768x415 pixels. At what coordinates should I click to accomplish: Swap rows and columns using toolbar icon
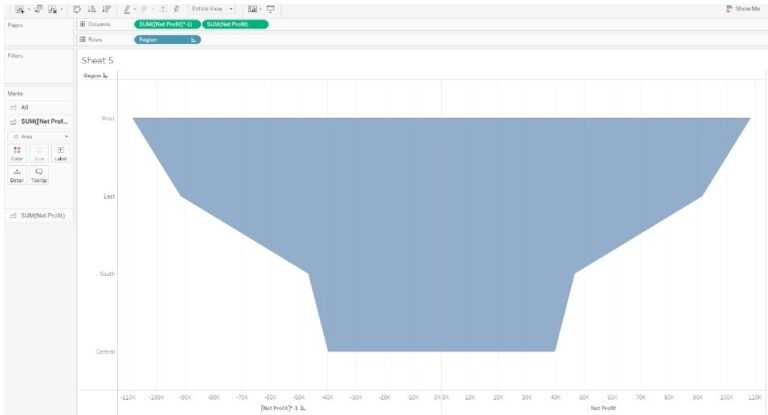(x=77, y=9)
